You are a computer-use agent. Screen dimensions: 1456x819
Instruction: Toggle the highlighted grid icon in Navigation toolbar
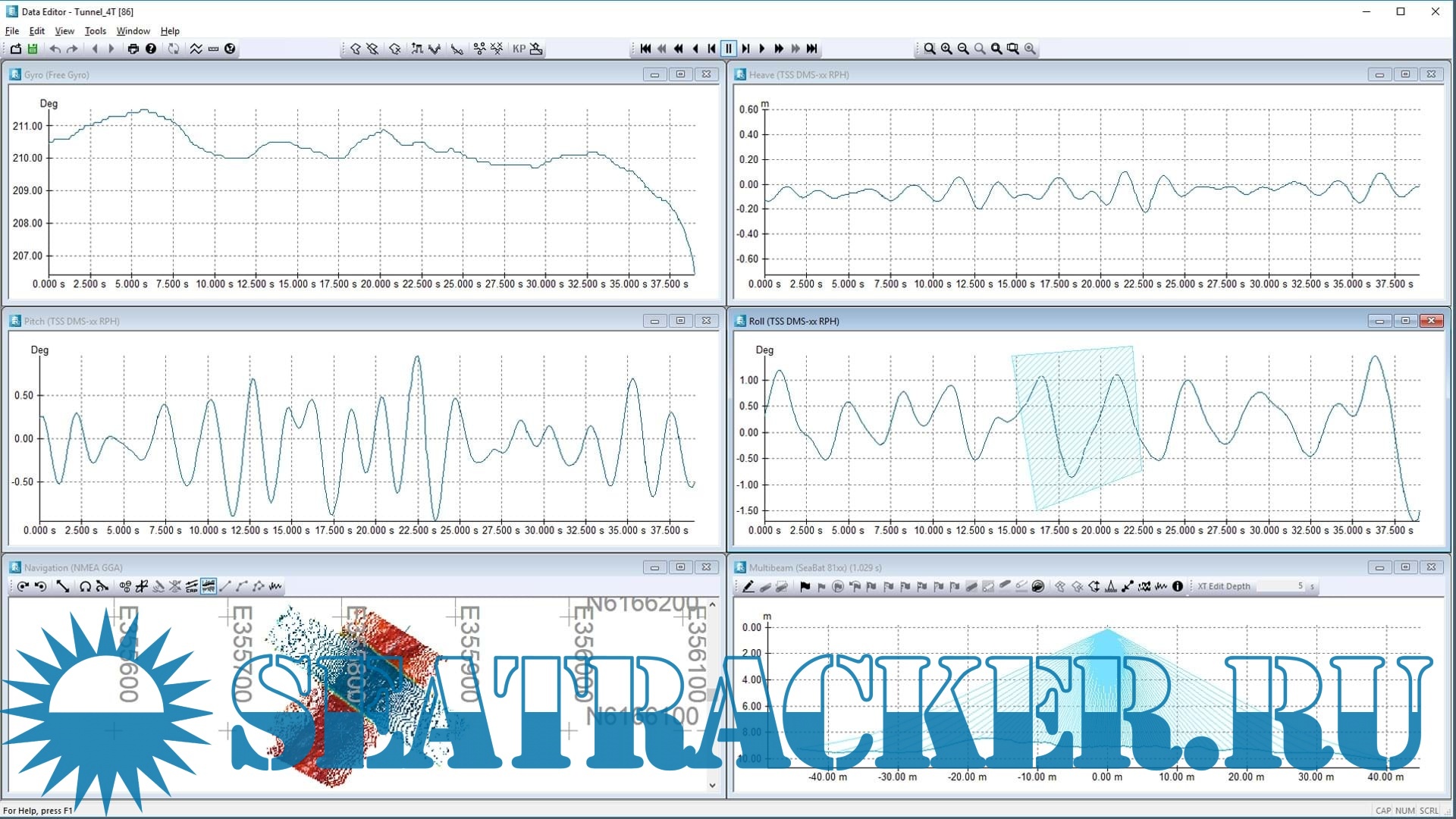[208, 586]
